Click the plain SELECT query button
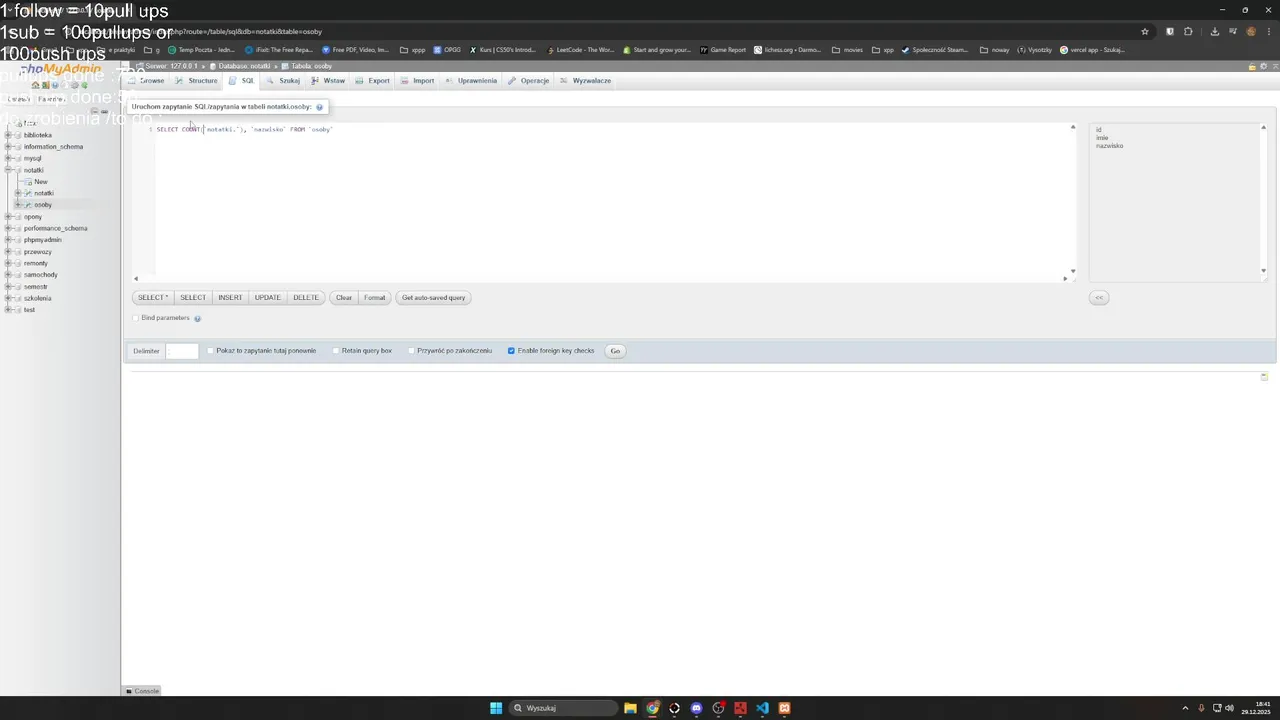Screen dimensions: 1280x720 point(193,297)
